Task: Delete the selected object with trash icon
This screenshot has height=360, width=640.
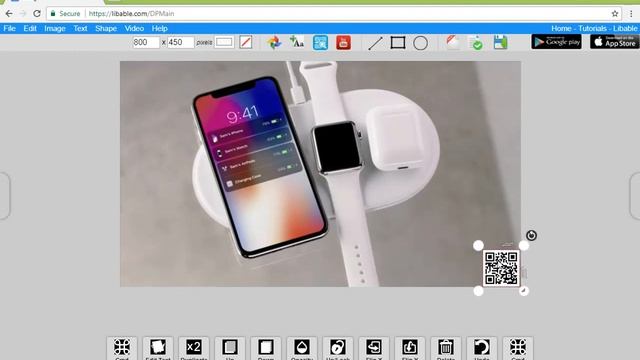Action: tap(446, 349)
